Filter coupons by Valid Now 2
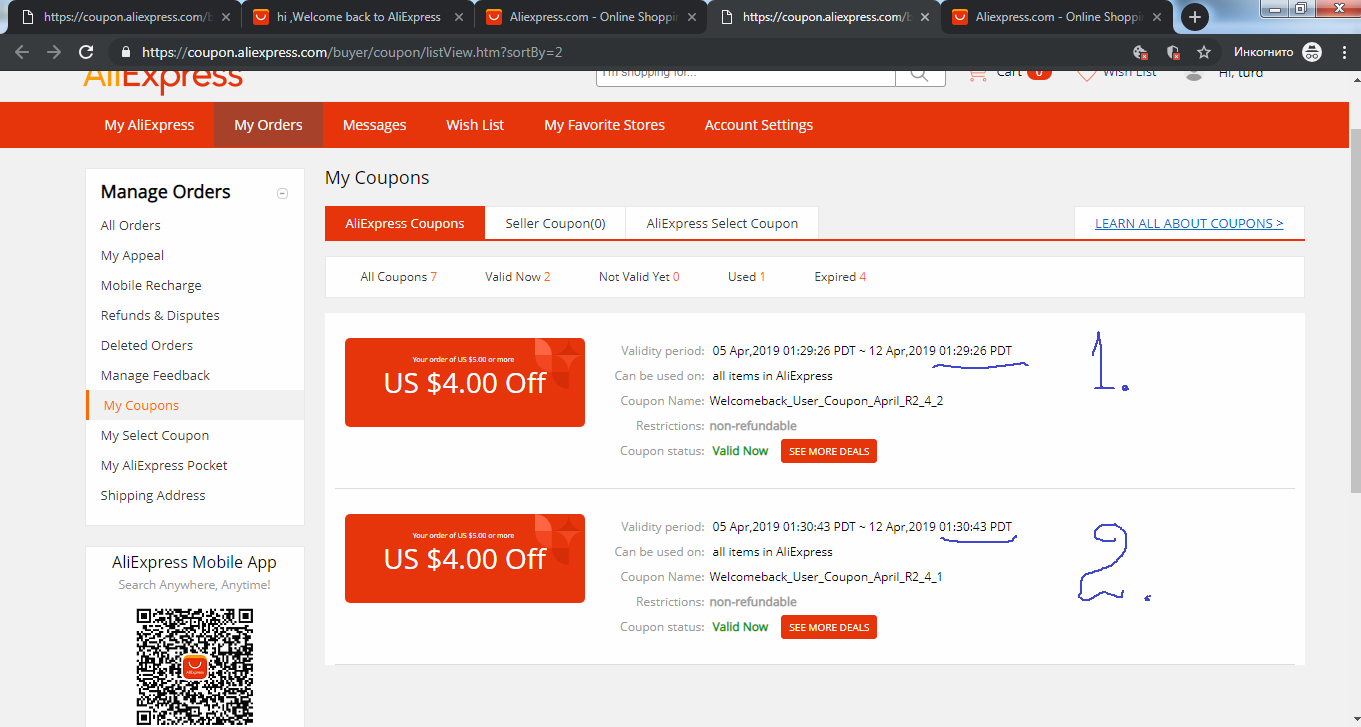Image resolution: width=1361 pixels, height=727 pixels. pos(518,277)
